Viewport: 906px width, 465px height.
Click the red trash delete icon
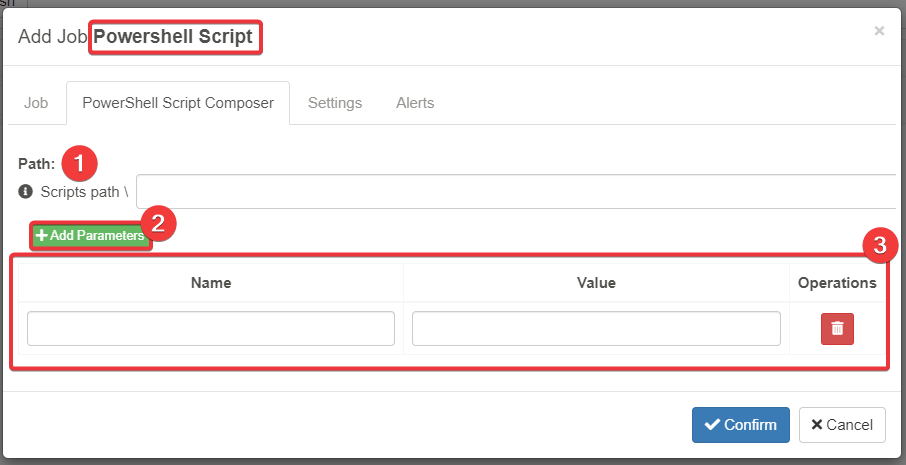(837, 329)
